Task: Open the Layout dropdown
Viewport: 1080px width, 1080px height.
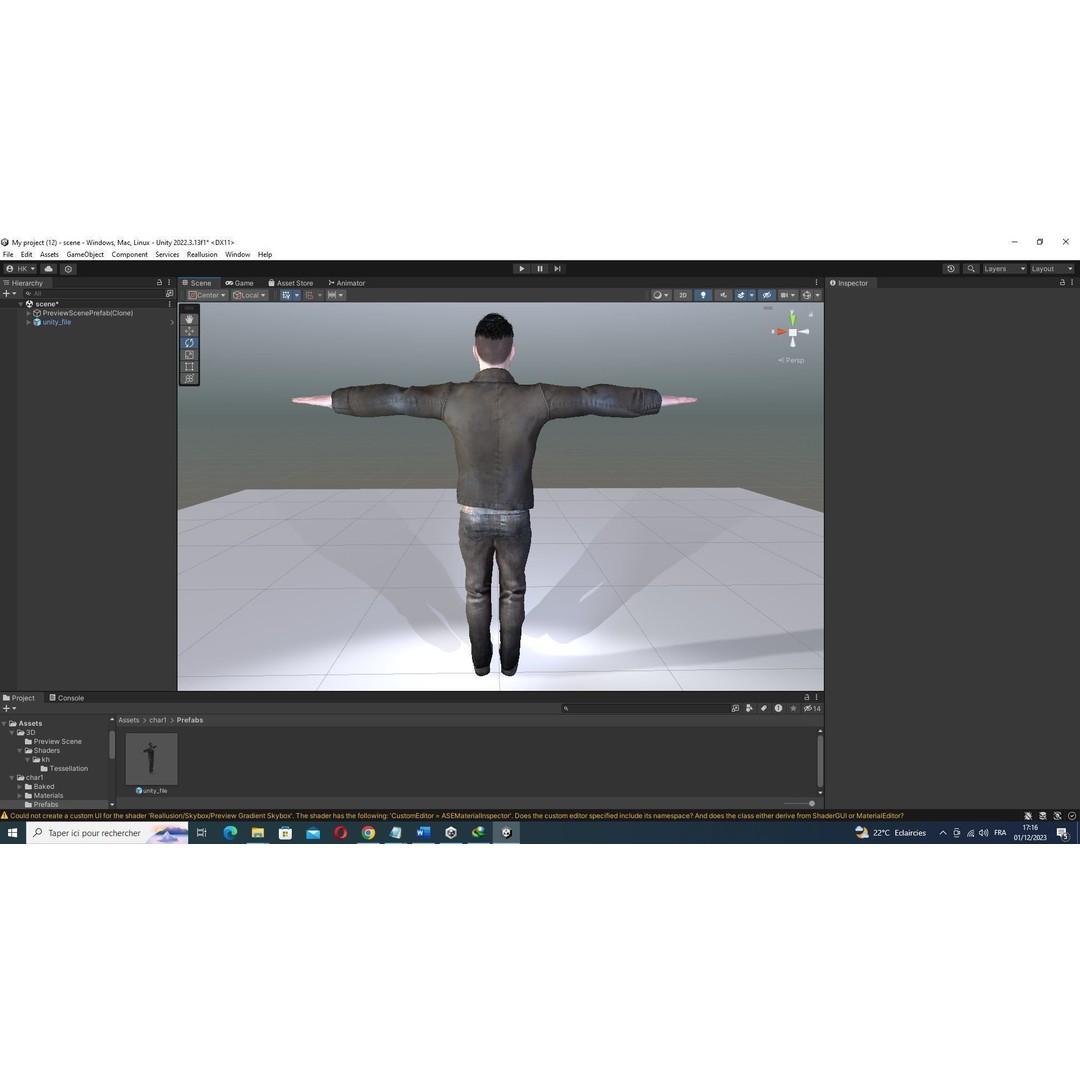Action: coord(1052,269)
